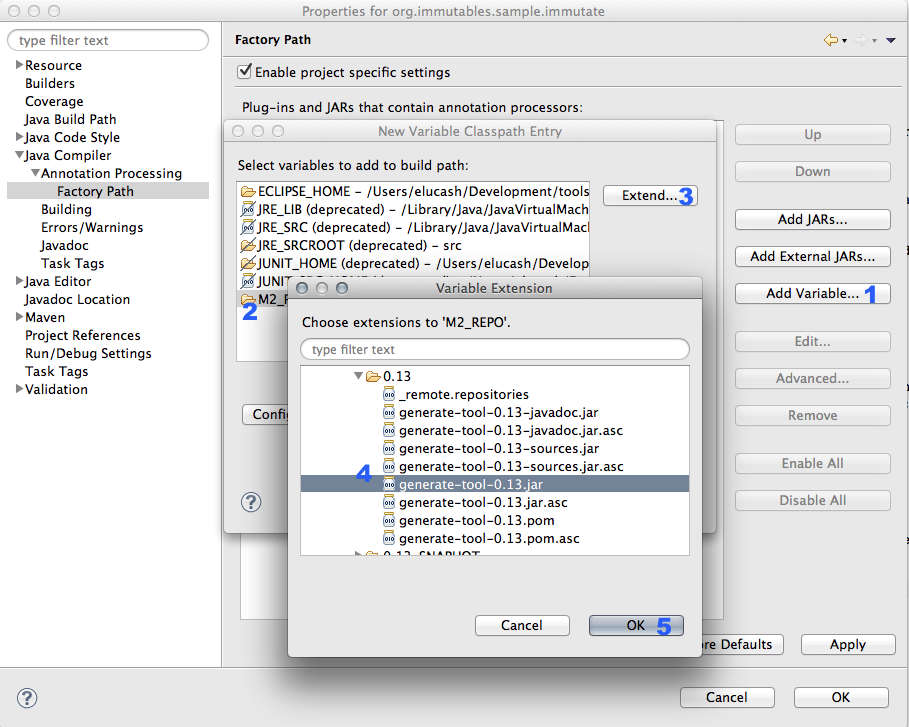909x727 pixels.
Task: Click the Add Variable... button
Action: tap(812, 293)
